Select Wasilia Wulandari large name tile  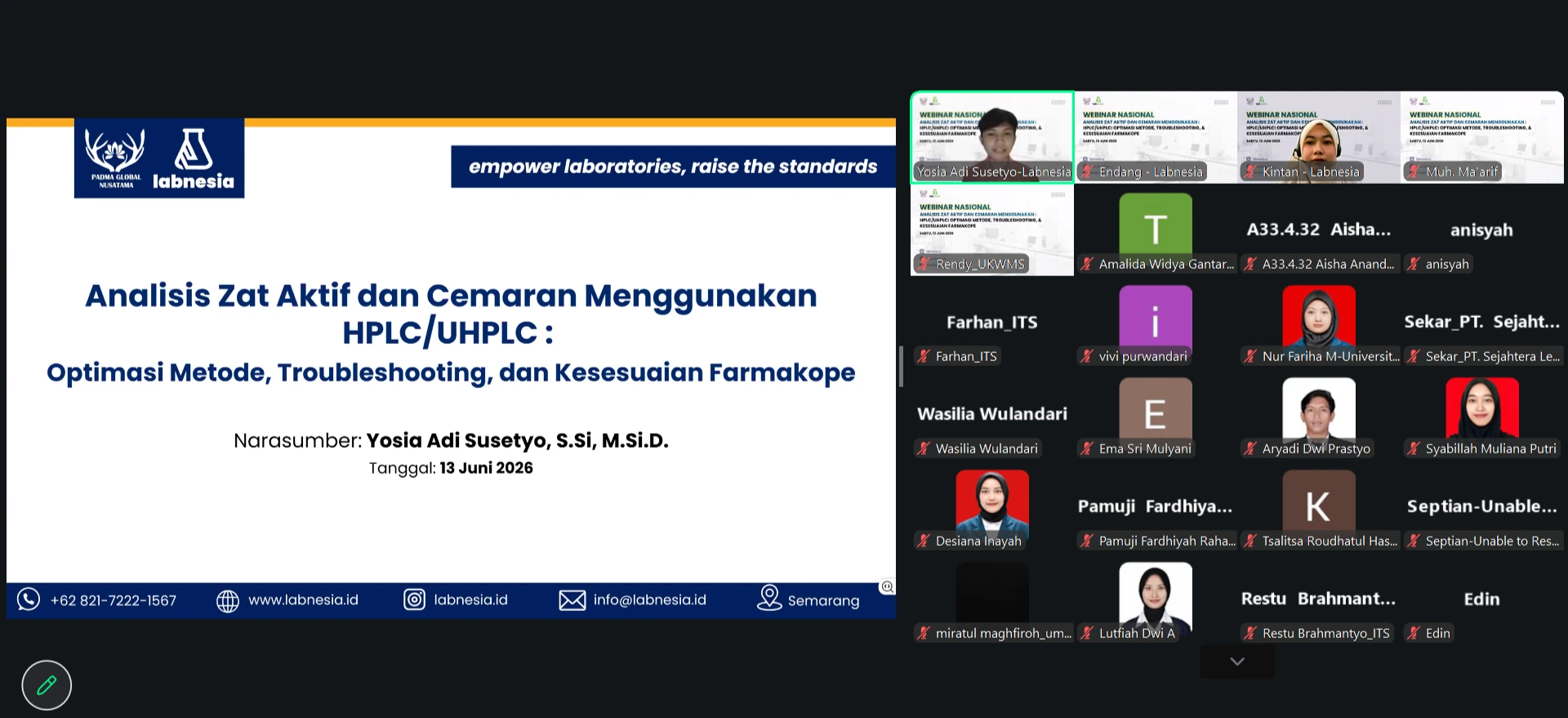(992, 414)
